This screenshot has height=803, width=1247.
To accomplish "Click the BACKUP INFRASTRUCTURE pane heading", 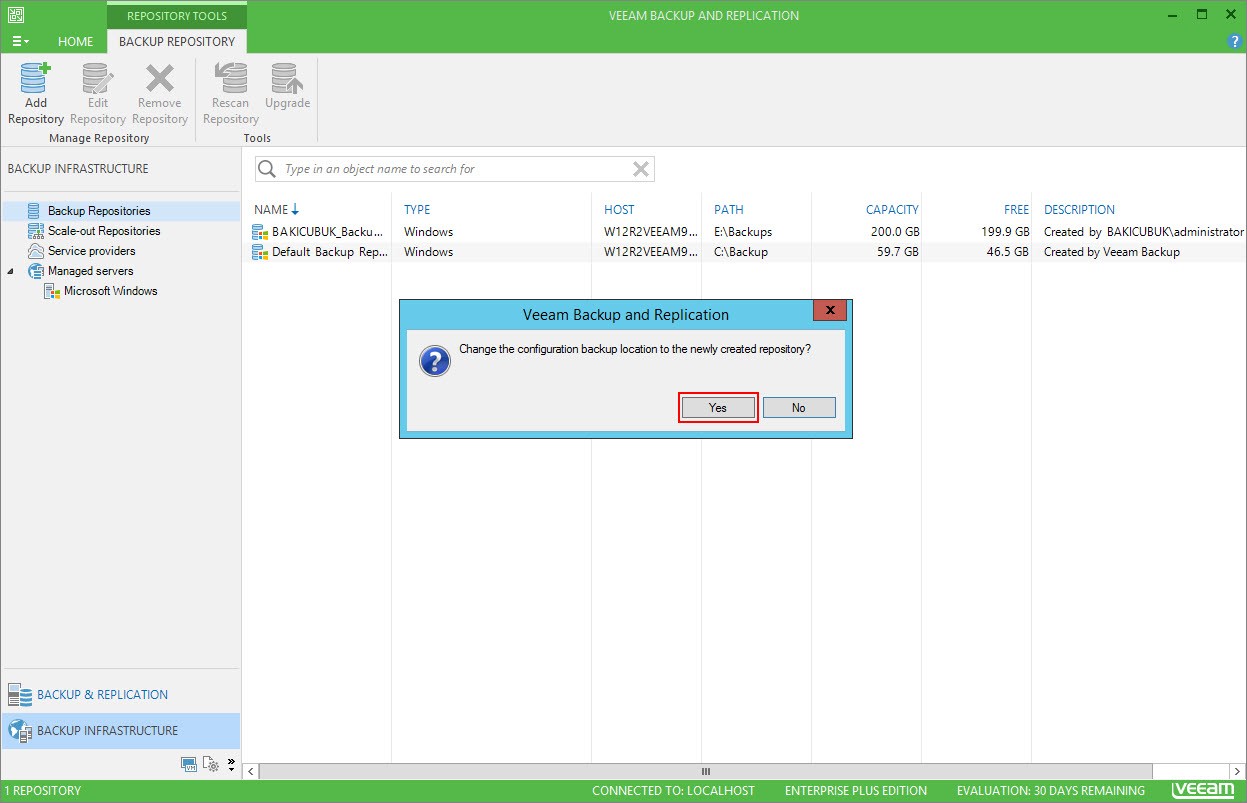I will [x=78, y=169].
